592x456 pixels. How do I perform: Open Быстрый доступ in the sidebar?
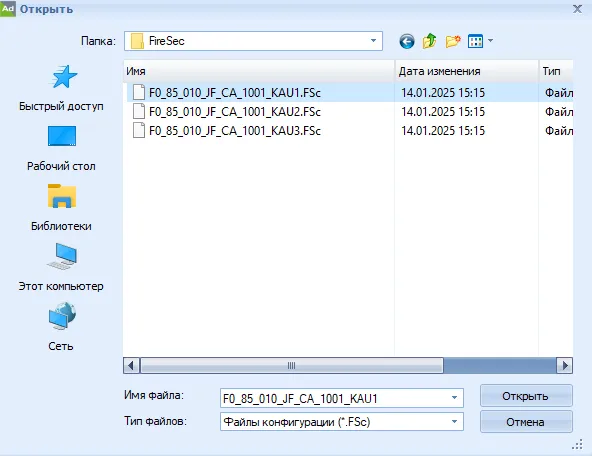click(x=61, y=88)
